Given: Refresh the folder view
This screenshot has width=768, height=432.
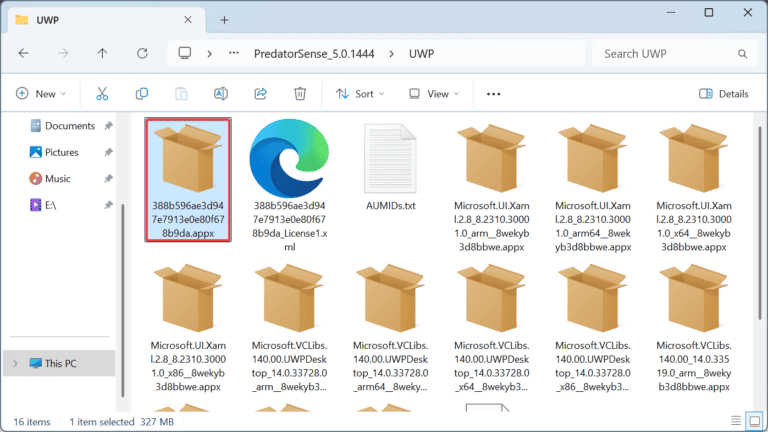Looking at the screenshot, I should point(142,53).
